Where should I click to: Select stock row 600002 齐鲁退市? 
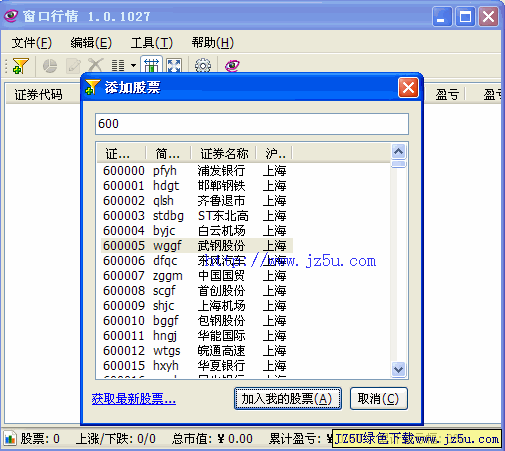(197, 201)
